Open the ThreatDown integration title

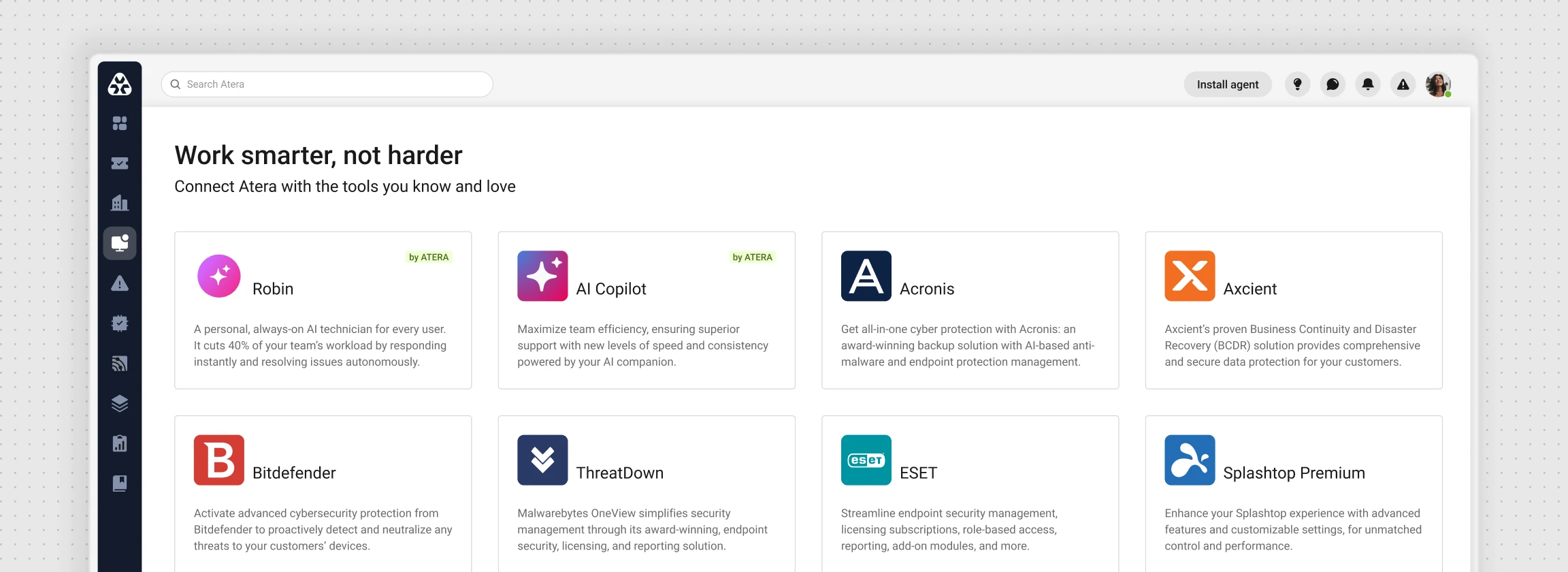(620, 473)
